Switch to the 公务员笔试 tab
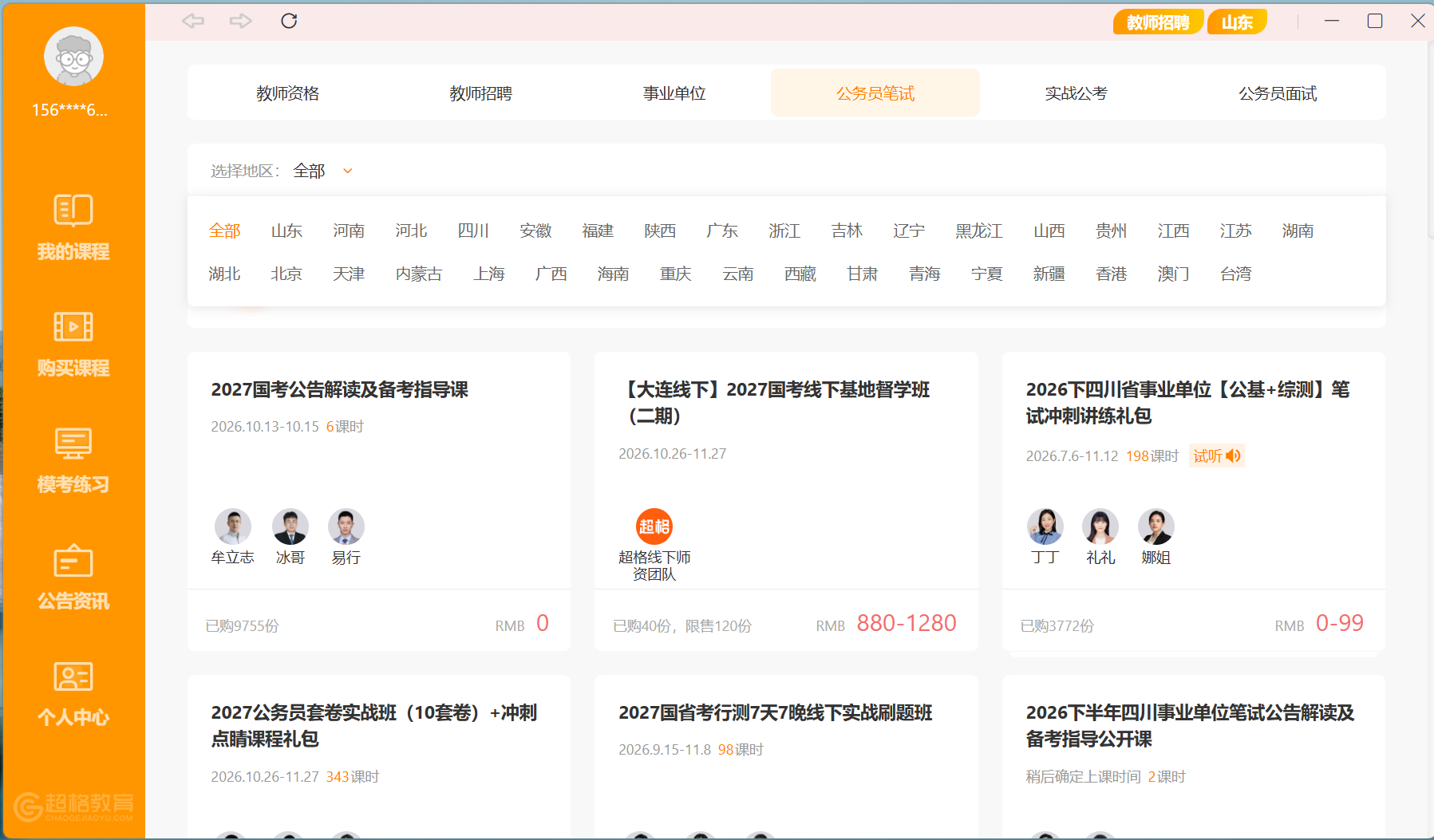 point(875,93)
